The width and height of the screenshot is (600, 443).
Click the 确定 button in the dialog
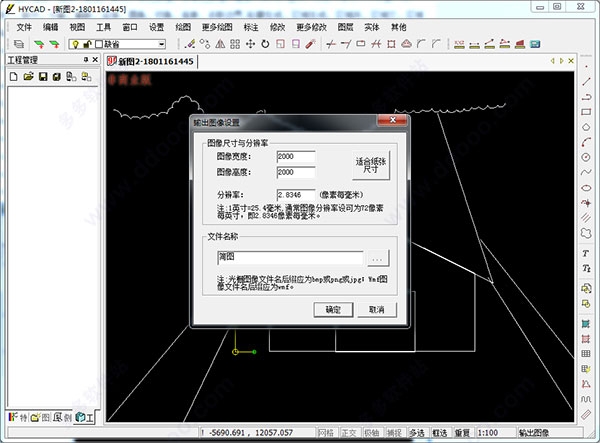[x=333, y=309]
